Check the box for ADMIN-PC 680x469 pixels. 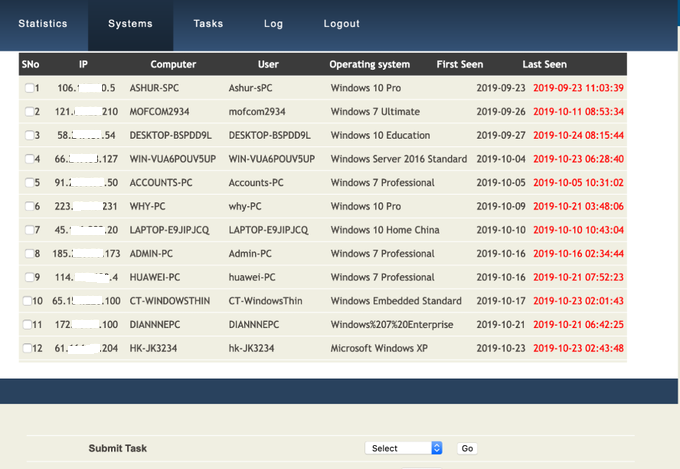point(28,254)
